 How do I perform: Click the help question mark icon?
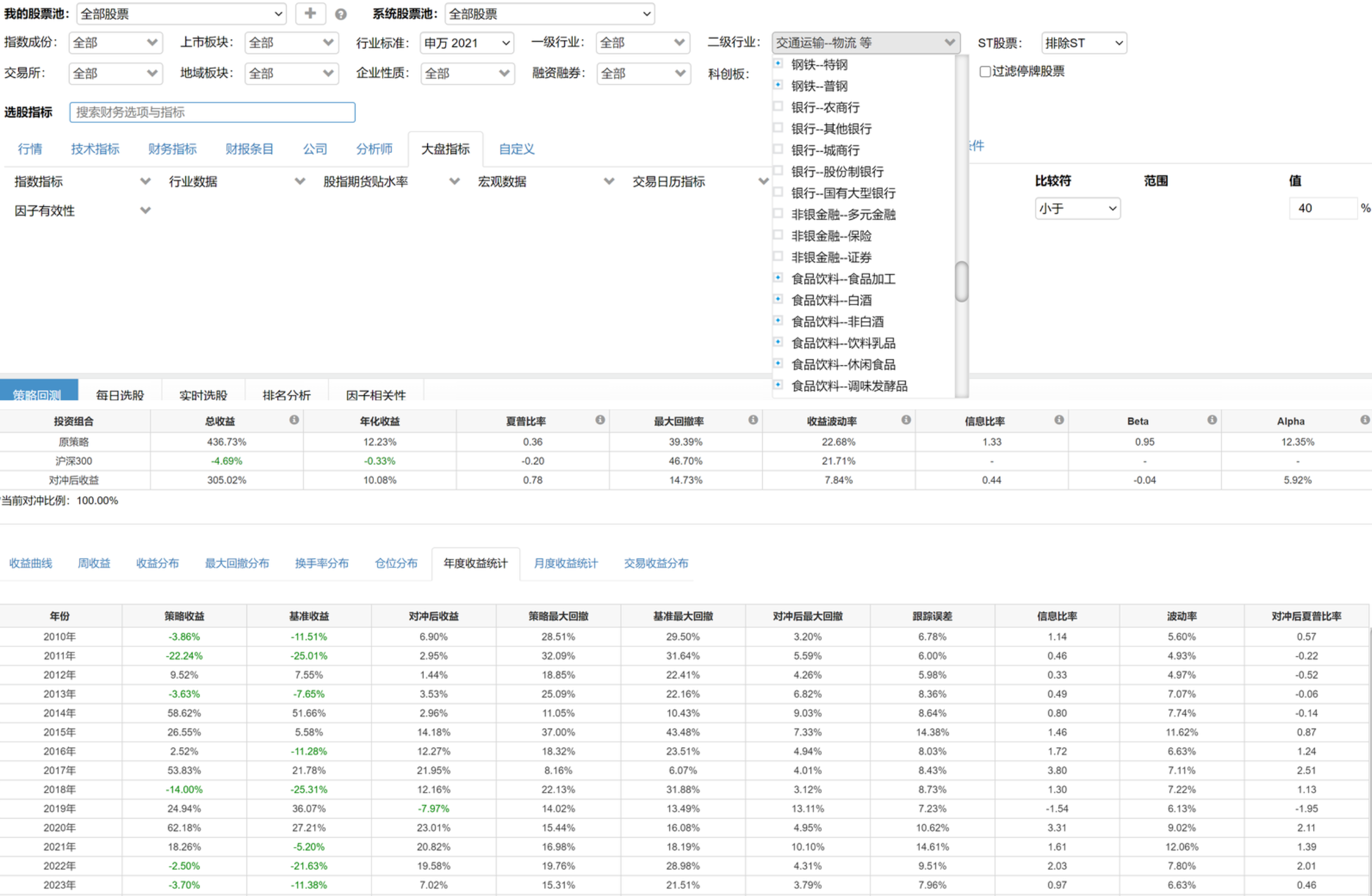click(340, 14)
